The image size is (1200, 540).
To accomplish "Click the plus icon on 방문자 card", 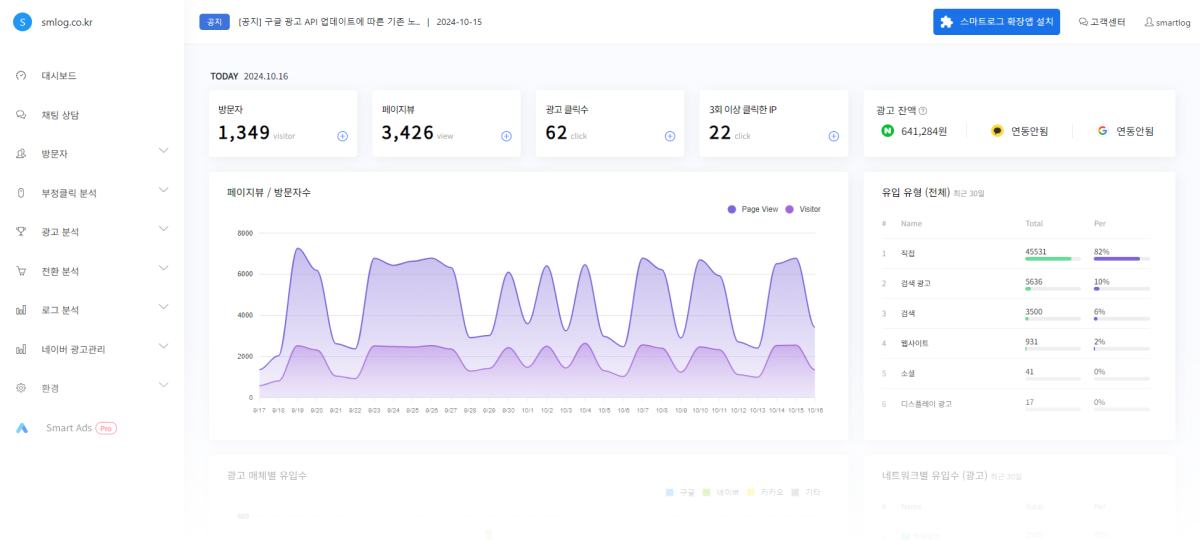I will click(x=342, y=136).
